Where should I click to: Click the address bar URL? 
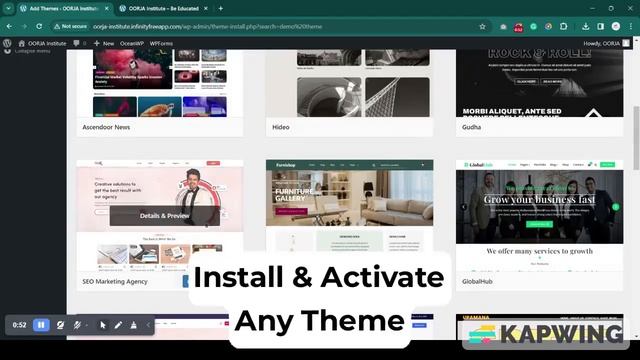pyautogui.click(x=207, y=27)
